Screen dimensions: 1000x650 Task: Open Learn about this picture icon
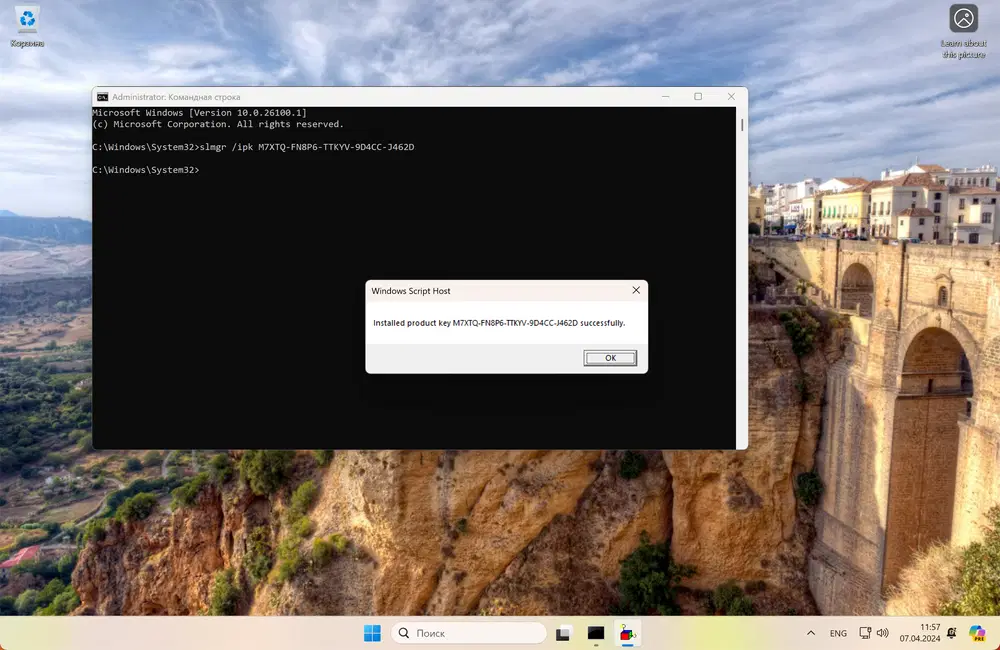[x=963, y=31]
